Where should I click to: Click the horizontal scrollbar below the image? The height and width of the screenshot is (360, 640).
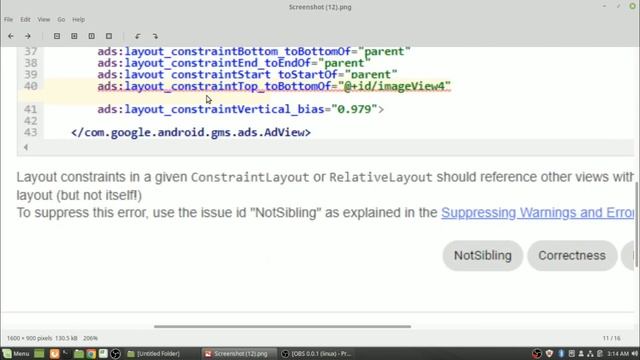pyautogui.click(x=282, y=326)
